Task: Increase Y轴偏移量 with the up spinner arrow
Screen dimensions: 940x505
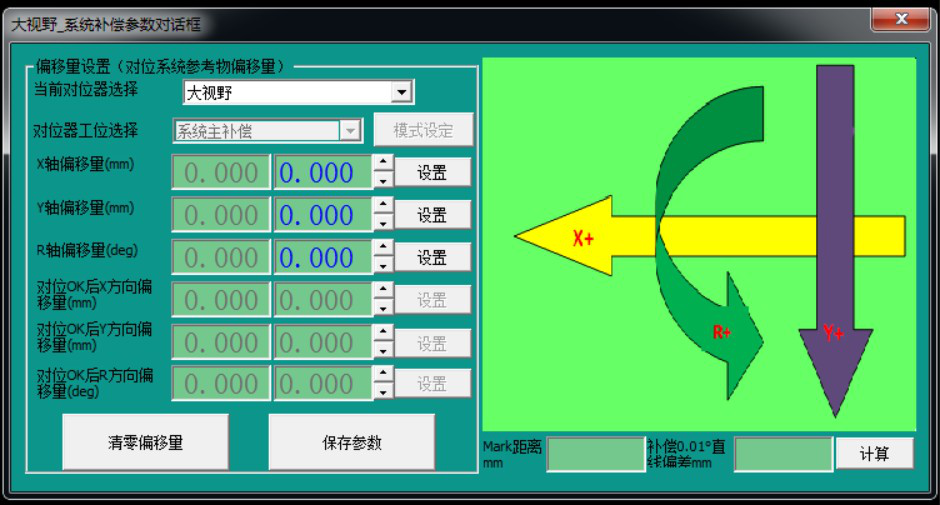Action: [x=383, y=205]
